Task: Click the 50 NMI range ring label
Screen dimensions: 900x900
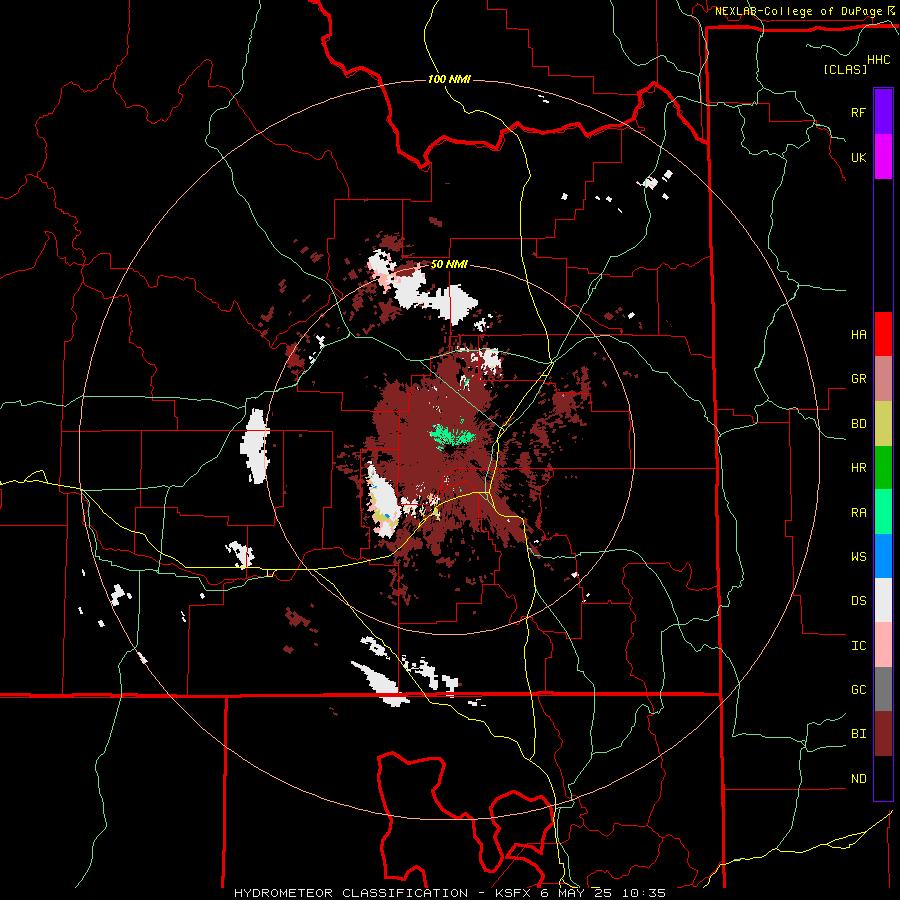Action: (449, 265)
